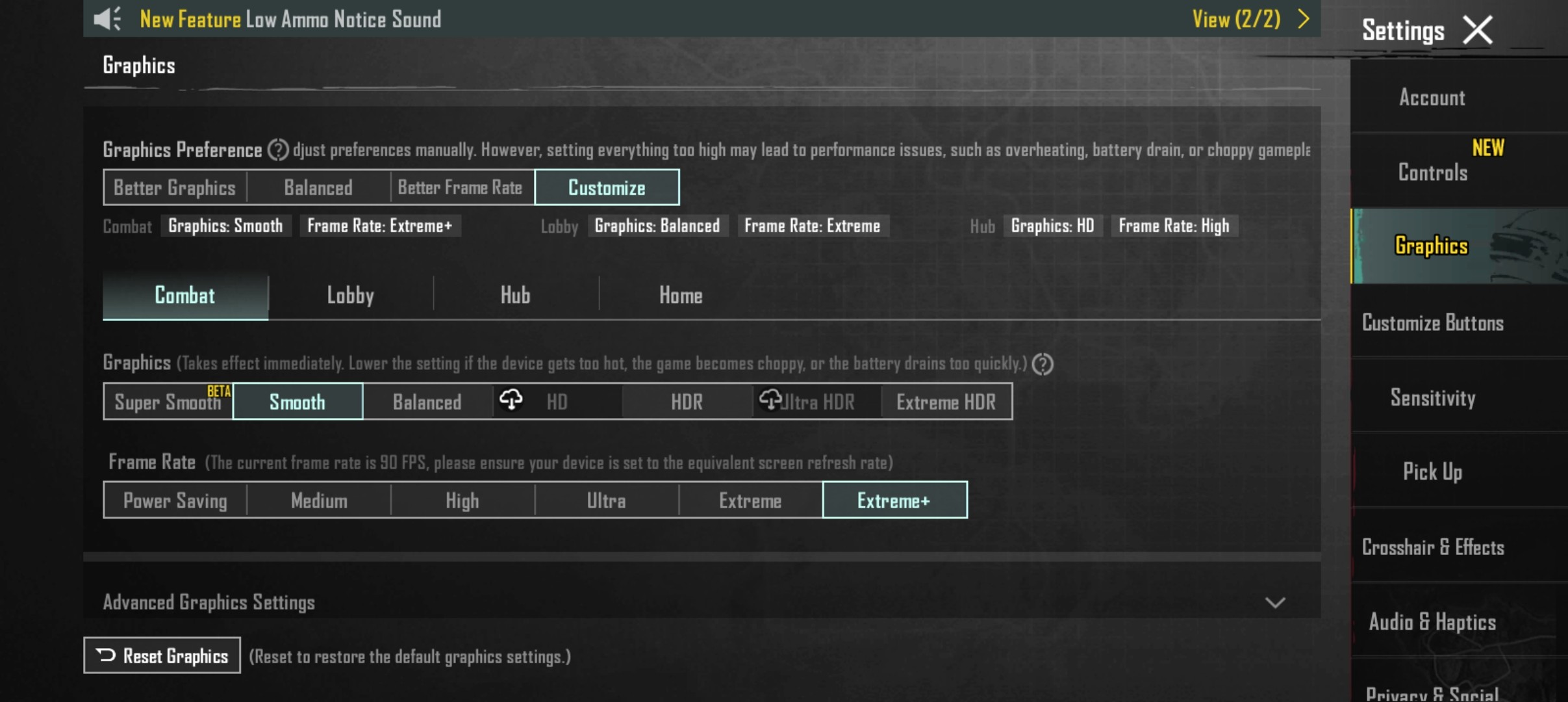Click download cloud icon on HD option
The image size is (1568, 702).
(511, 399)
